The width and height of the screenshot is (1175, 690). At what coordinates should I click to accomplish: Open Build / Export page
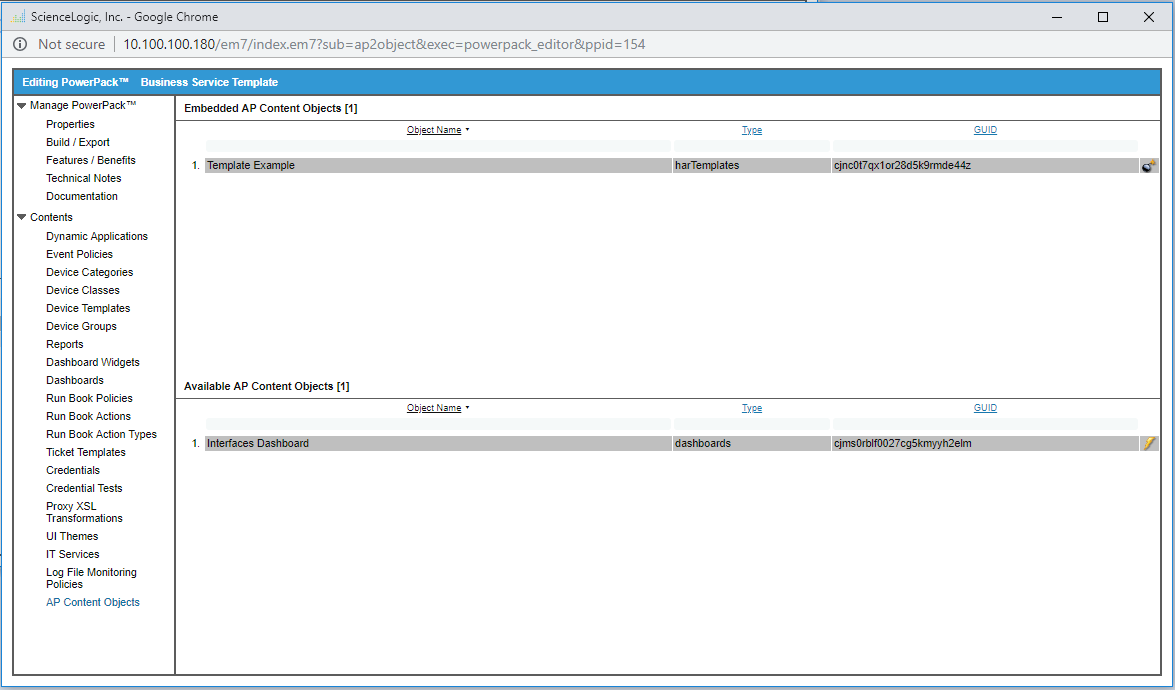click(78, 142)
